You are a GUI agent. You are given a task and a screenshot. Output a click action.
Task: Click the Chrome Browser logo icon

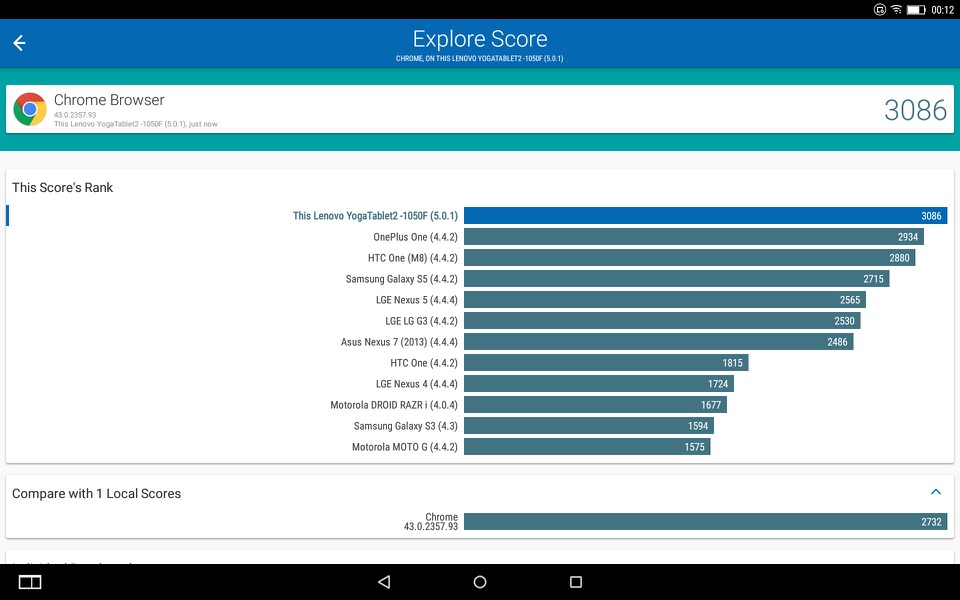pyautogui.click(x=30, y=109)
